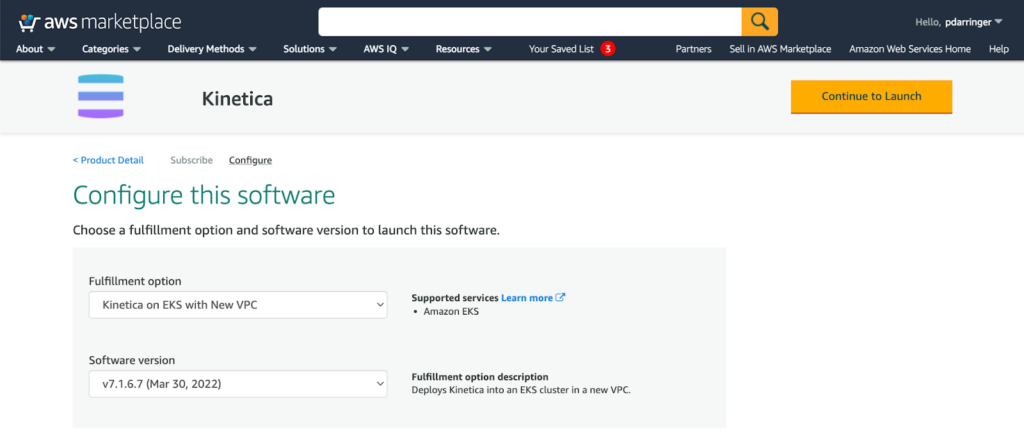Open Your Saved List

(562, 49)
